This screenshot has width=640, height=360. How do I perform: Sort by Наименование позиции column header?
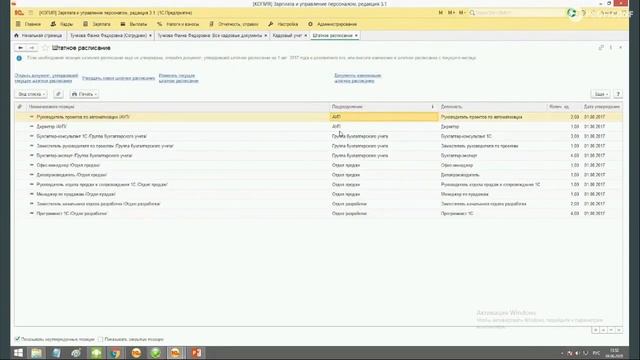pyautogui.click(x=178, y=107)
